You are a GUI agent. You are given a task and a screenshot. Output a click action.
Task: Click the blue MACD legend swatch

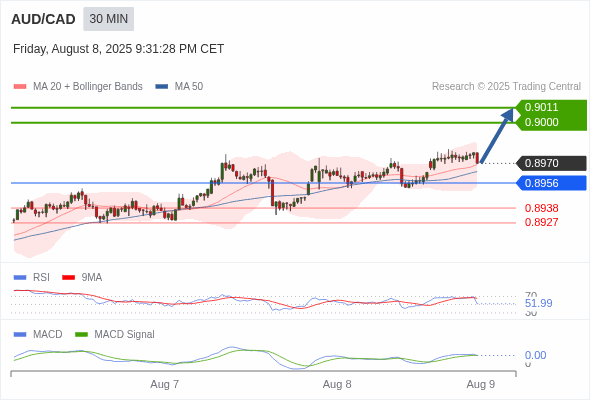tap(20, 335)
